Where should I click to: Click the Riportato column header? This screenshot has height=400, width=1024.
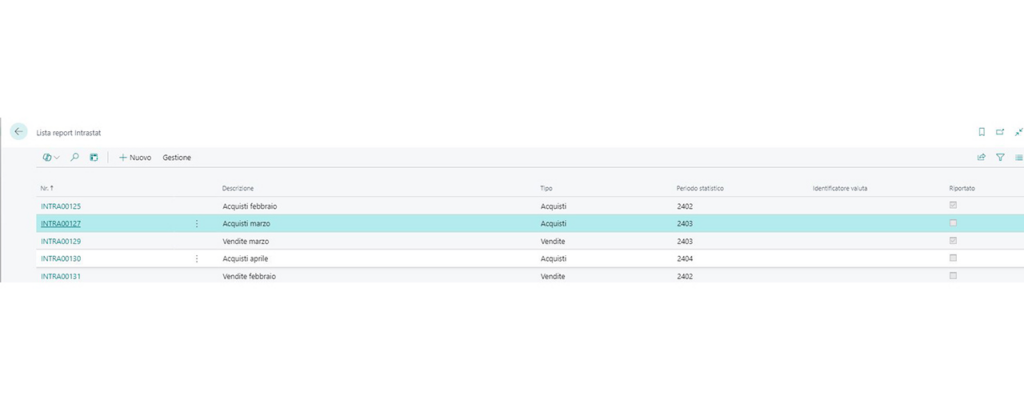962,188
